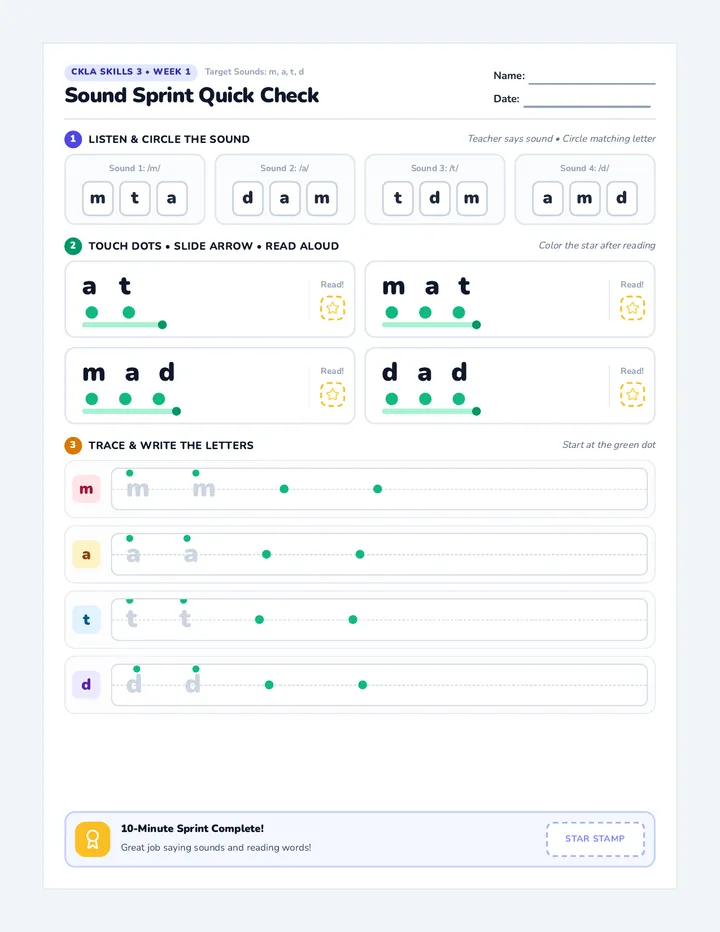Click the 'TOUCH DOTS • SLIDE ARROW • READ ALOUD' heading
Screen dimensions: 720x932
point(213,246)
